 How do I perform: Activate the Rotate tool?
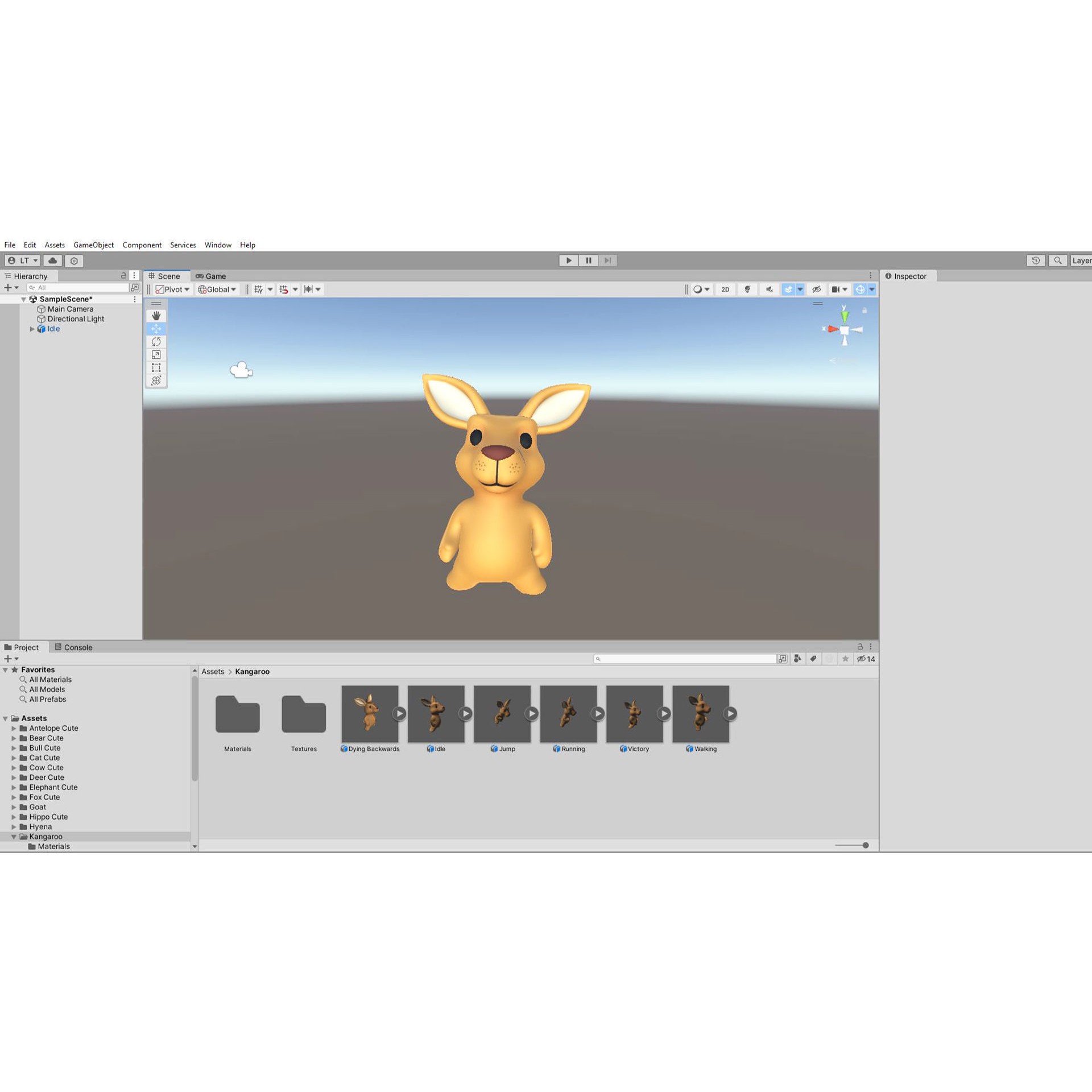click(x=156, y=341)
